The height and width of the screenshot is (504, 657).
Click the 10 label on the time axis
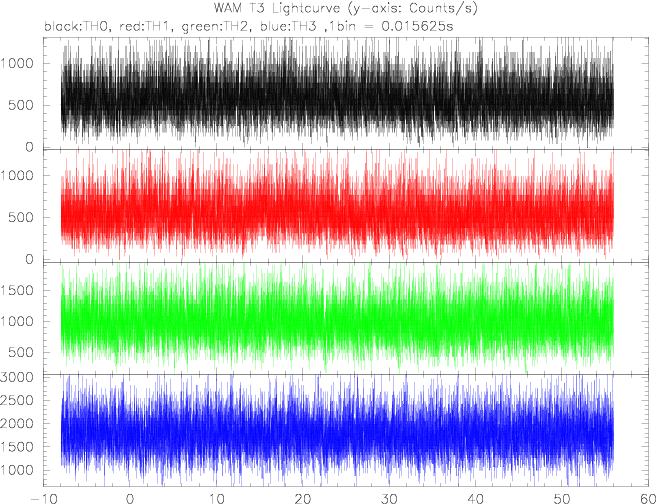coord(216,498)
